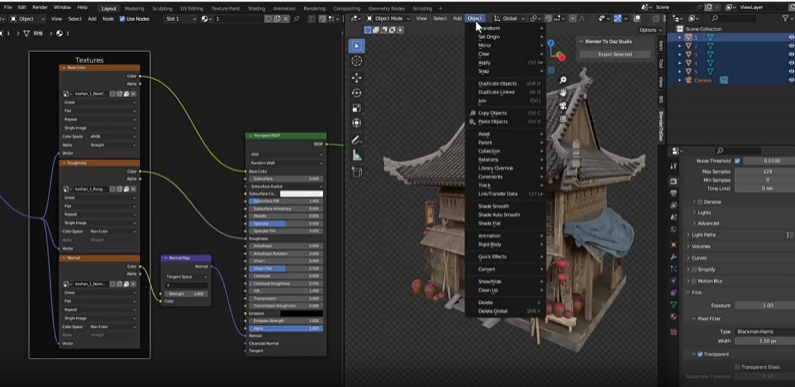Select the Add Cube tool

[x=356, y=172]
